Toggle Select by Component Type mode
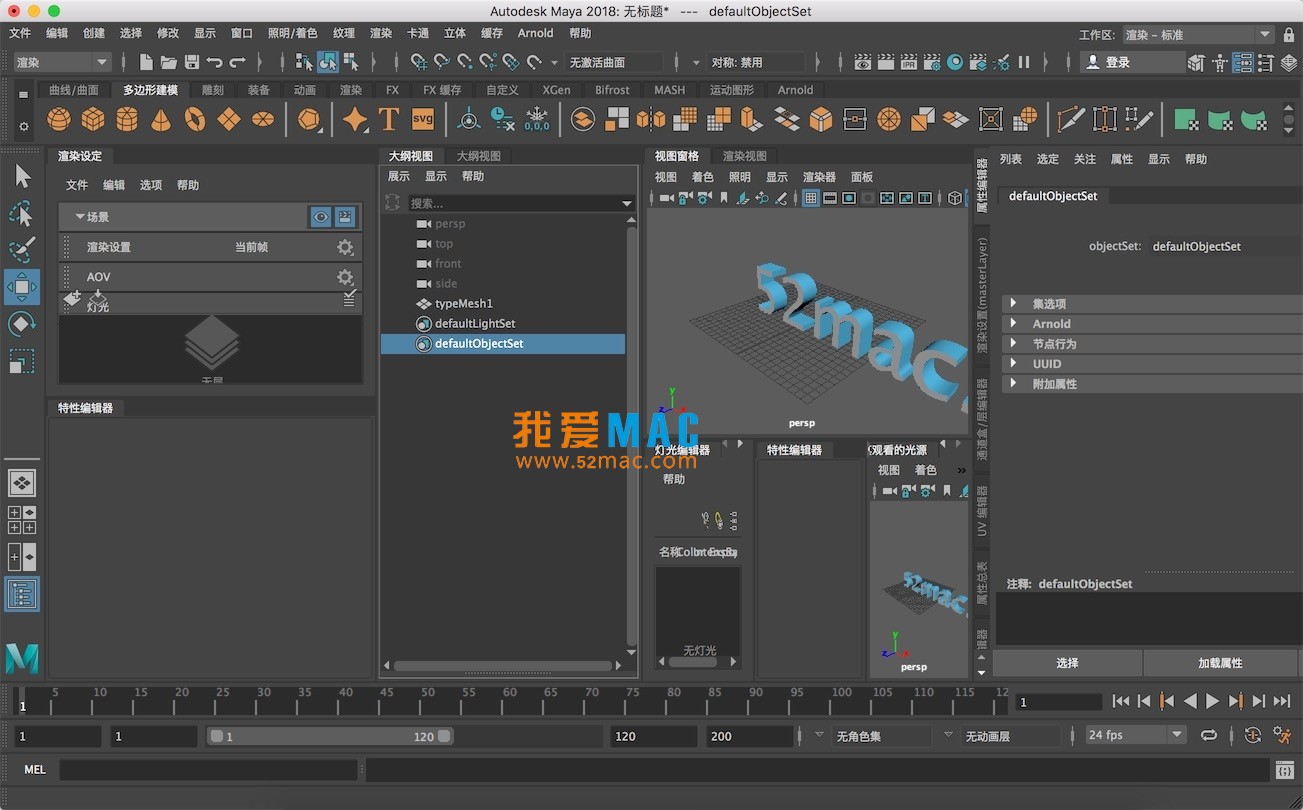This screenshot has width=1303, height=810. [351, 62]
